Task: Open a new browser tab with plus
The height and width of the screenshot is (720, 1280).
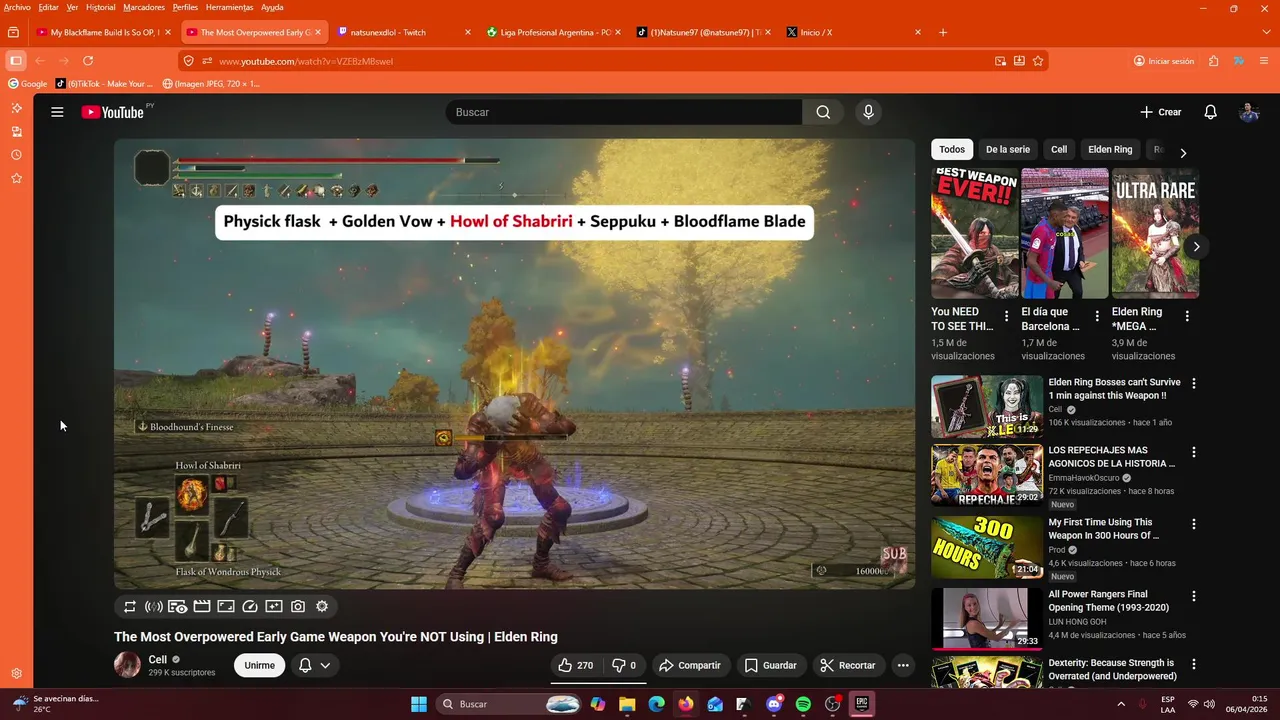Action: (943, 32)
